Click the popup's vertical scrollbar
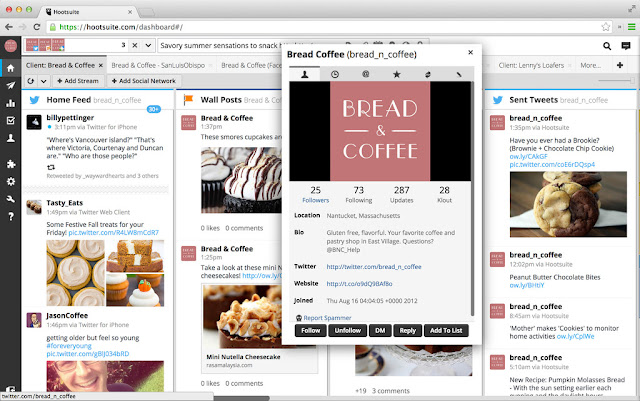The height and width of the screenshot is (401, 640). point(472,198)
